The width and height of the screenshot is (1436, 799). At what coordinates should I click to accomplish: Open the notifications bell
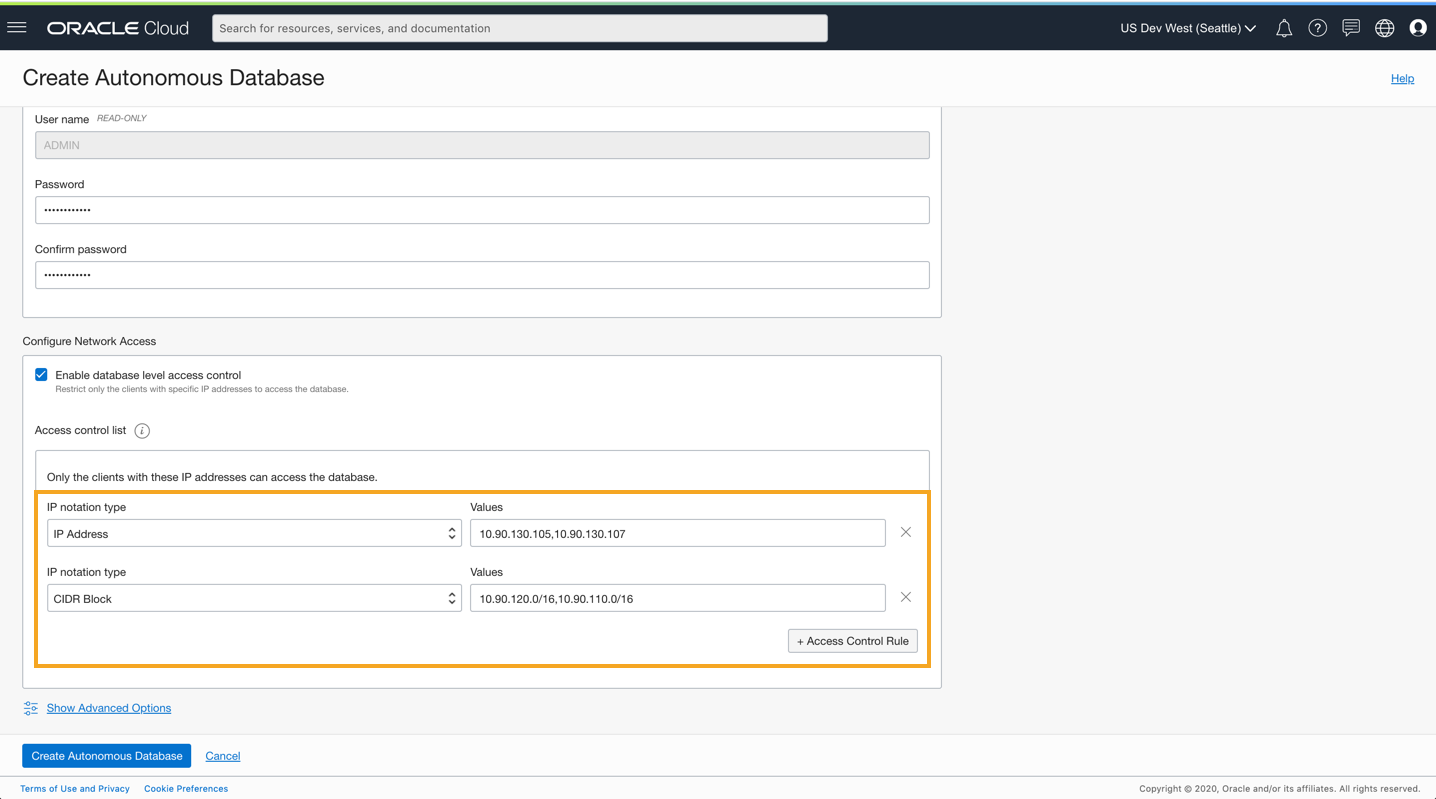(1284, 28)
